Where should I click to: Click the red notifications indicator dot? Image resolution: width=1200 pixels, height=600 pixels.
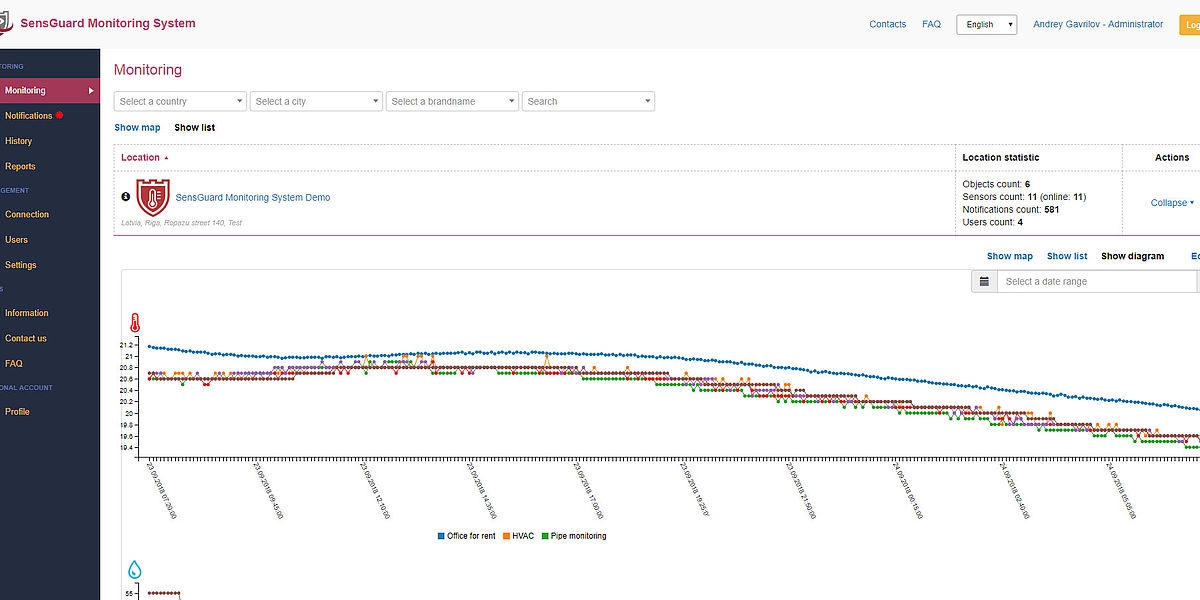click(x=60, y=116)
